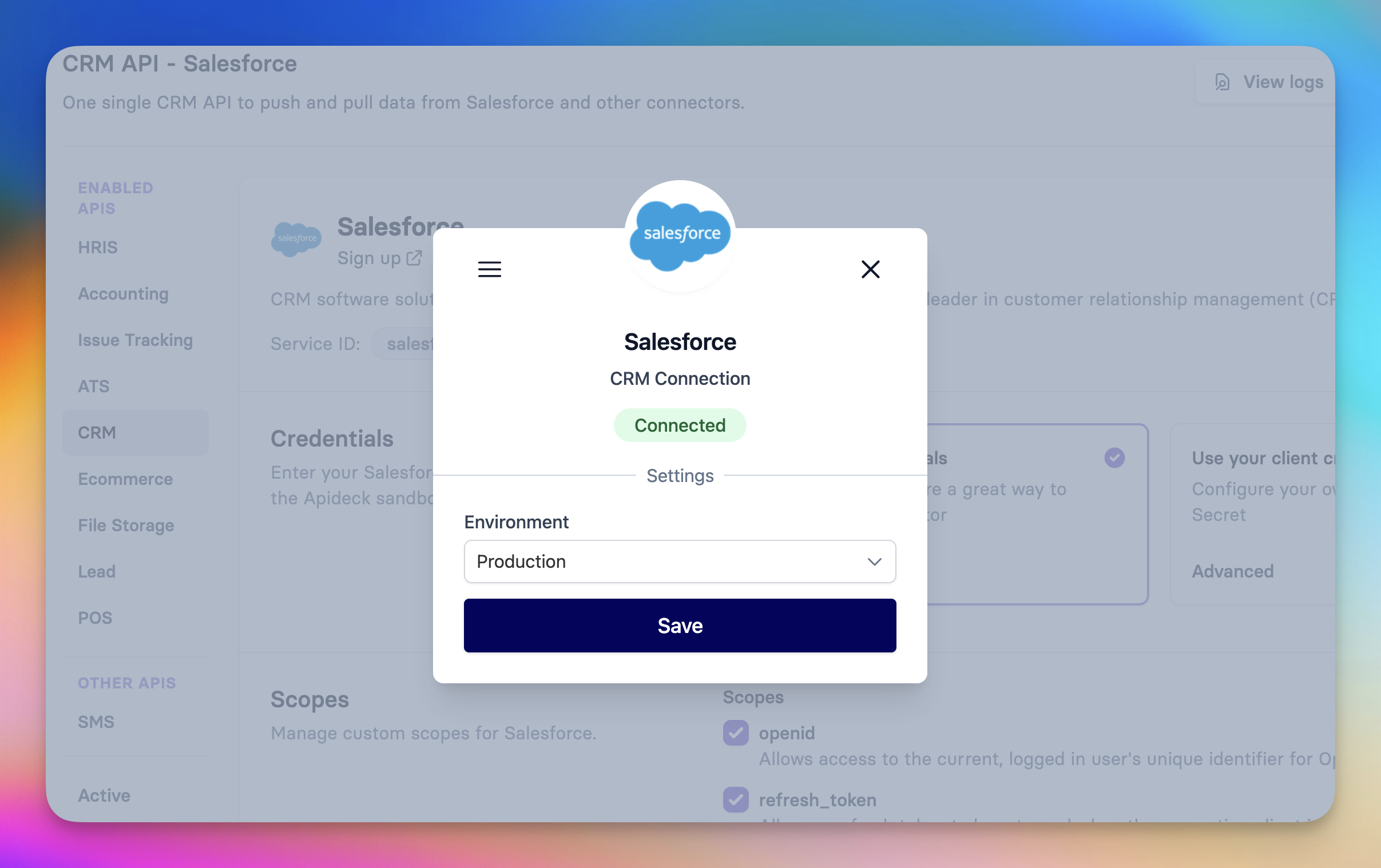Toggle the openid scope checkbox
This screenshot has height=868, width=1381.
click(735, 732)
